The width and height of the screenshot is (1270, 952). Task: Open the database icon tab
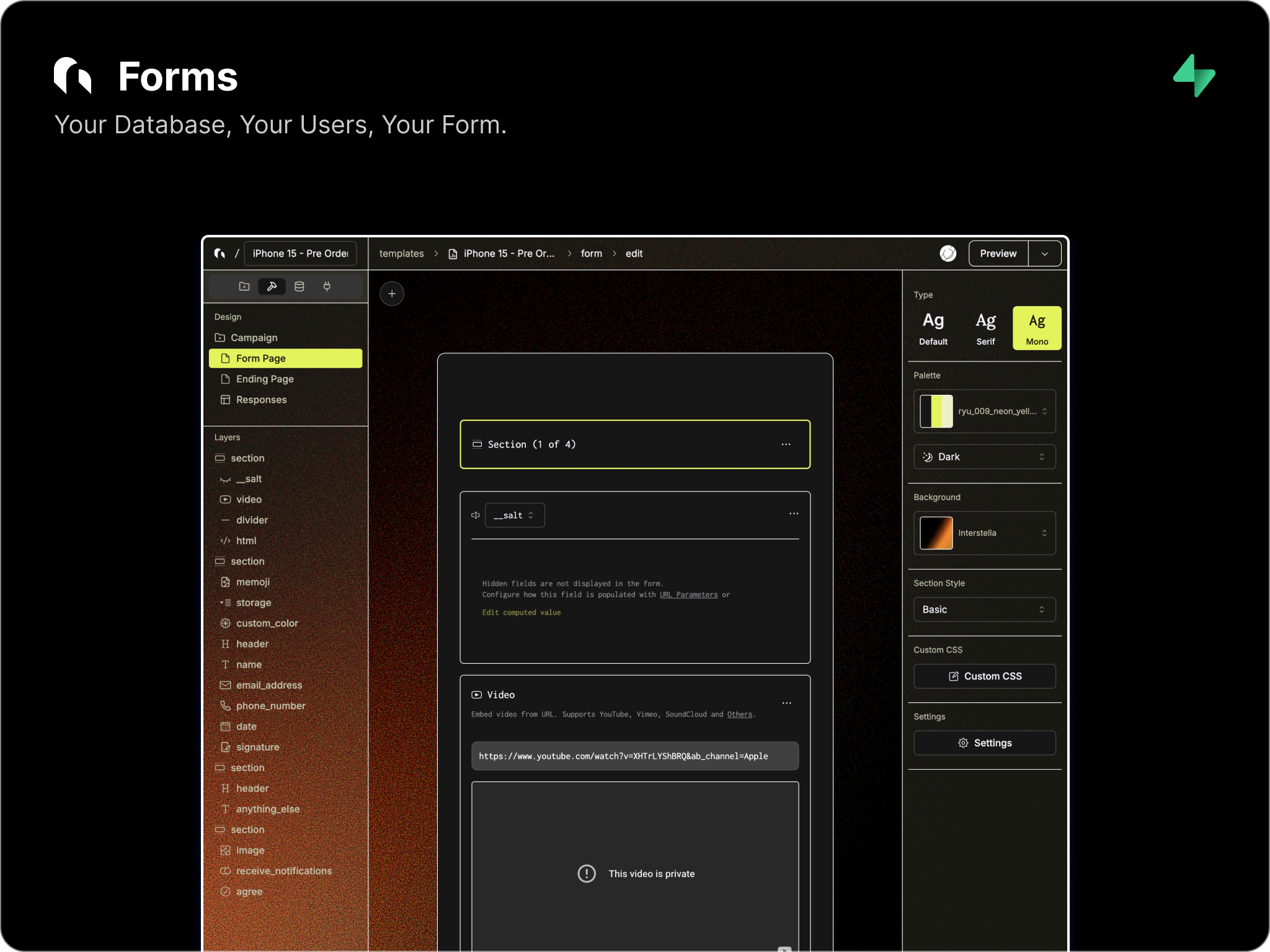tap(300, 286)
